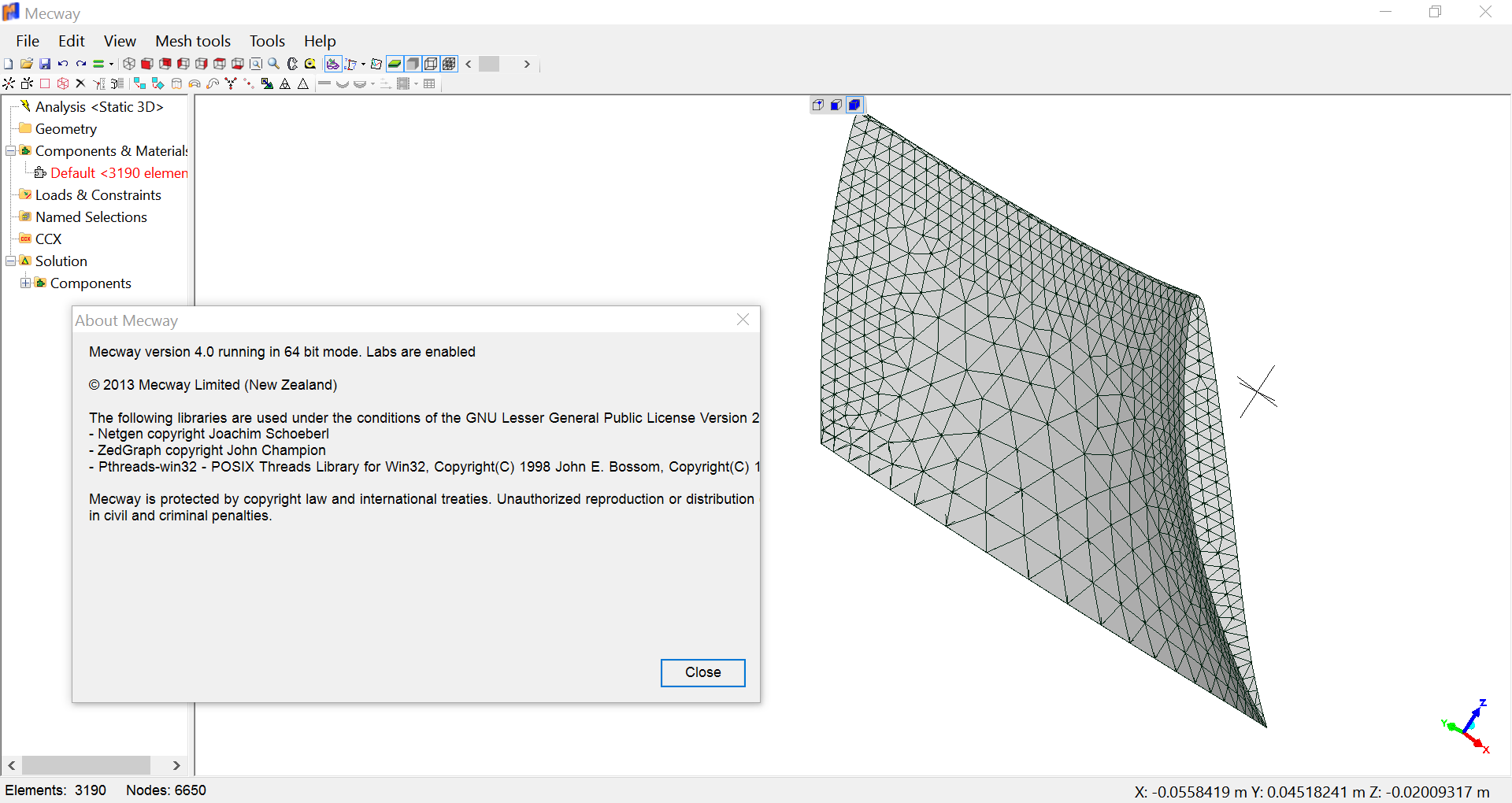This screenshot has width=1512, height=803.
Task: Open the Mesh tools menu
Action: (193, 41)
